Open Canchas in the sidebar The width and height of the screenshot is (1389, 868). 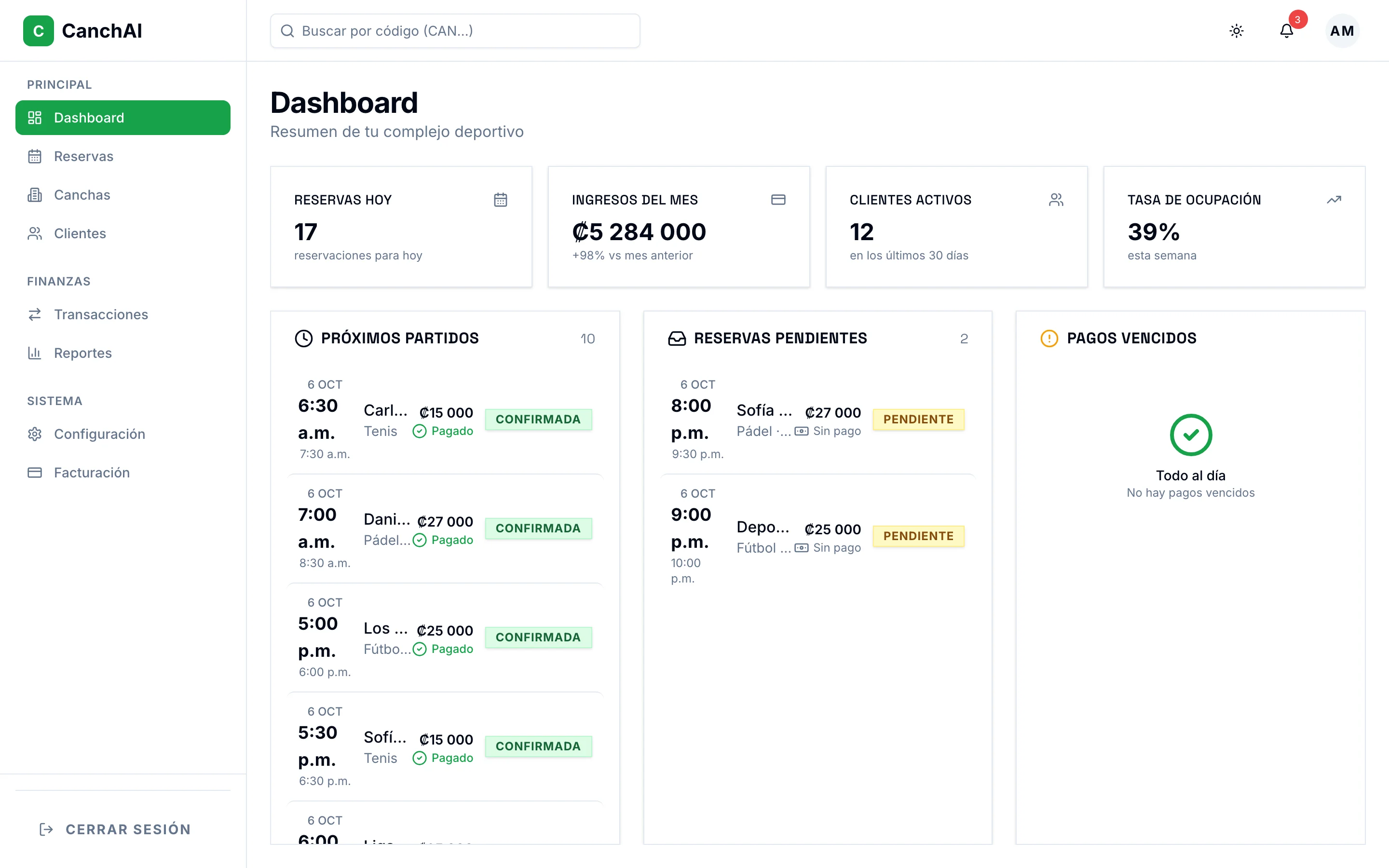[x=123, y=195]
